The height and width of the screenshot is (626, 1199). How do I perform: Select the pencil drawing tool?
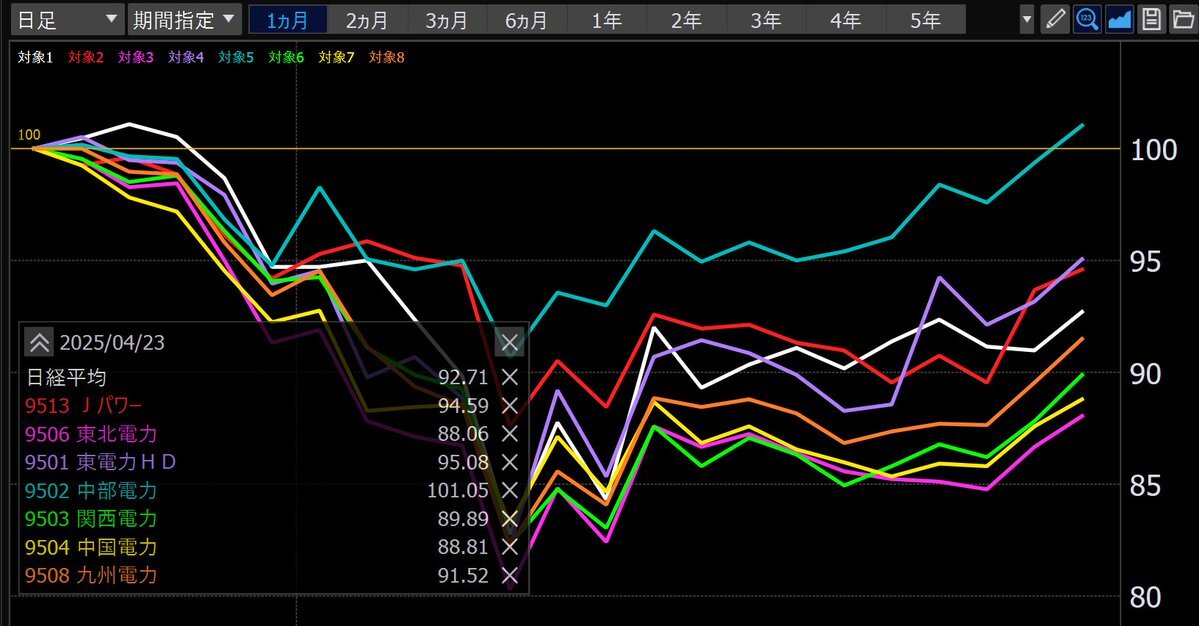point(1055,19)
